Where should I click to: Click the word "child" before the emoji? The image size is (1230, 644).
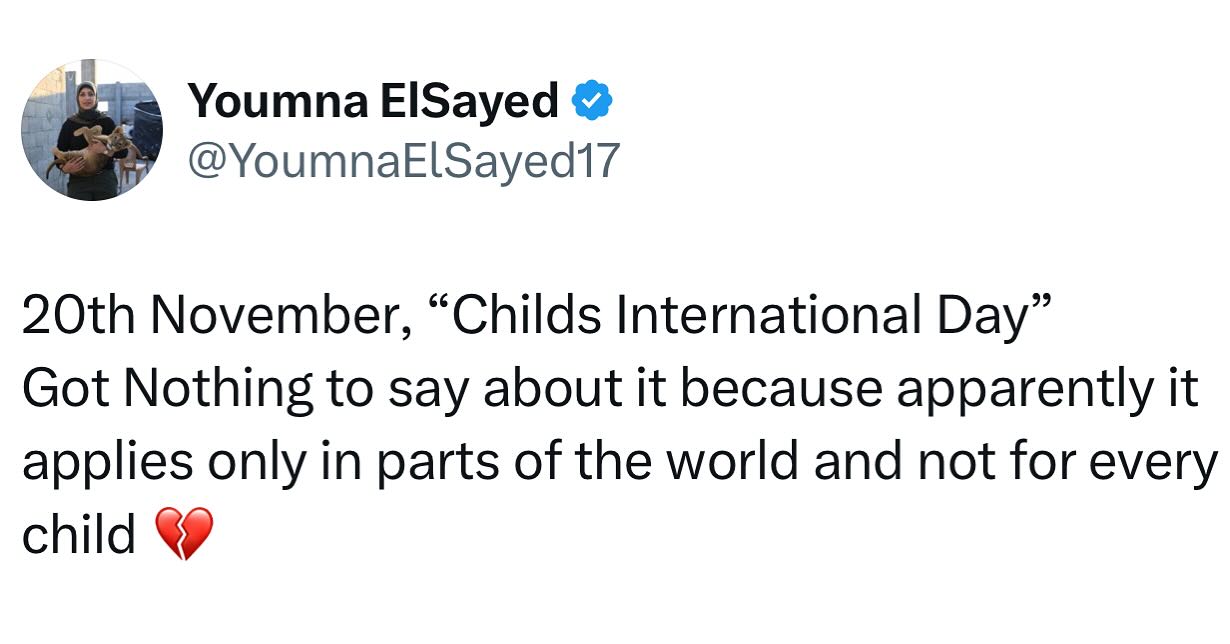tap(78, 534)
